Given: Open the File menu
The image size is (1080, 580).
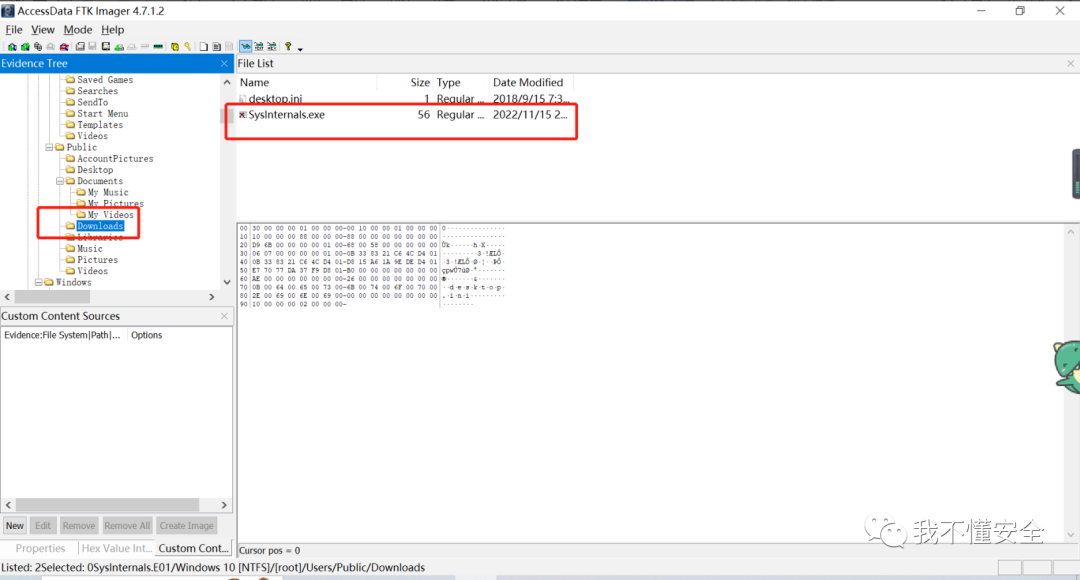Looking at the screenshot, I should point(14,30).
